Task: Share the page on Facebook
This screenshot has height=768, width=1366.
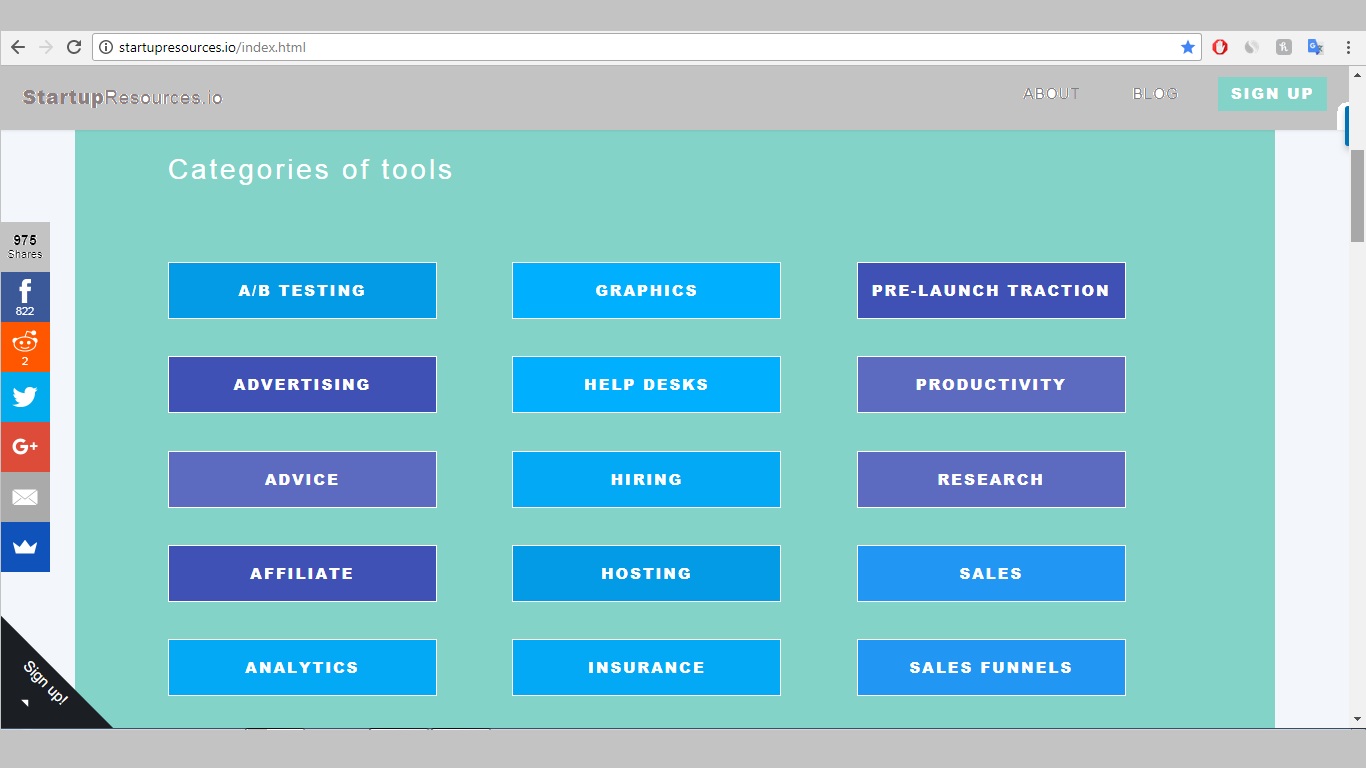Action: (x=25, y=296)
